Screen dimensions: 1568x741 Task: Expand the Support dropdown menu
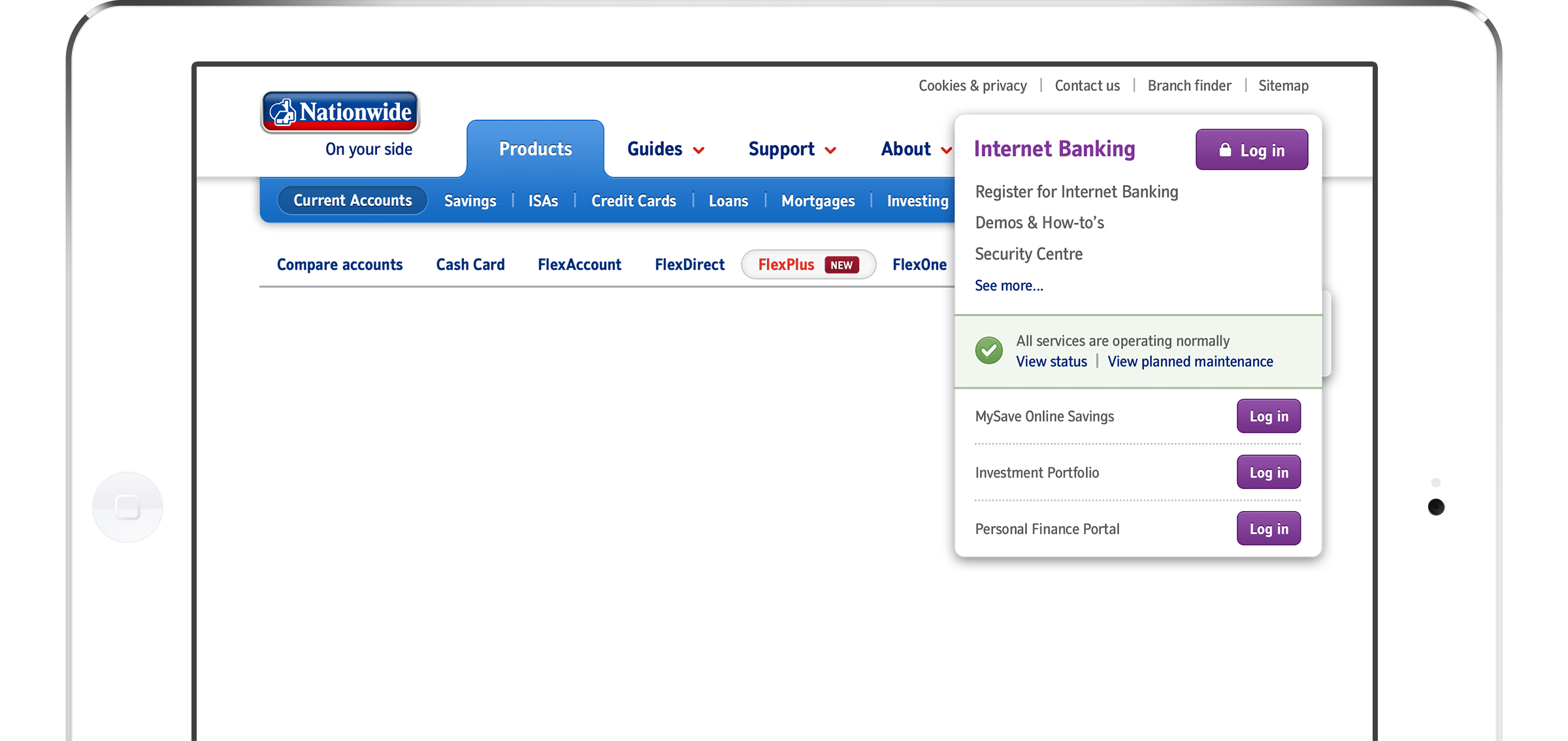(x=792, y=149)
